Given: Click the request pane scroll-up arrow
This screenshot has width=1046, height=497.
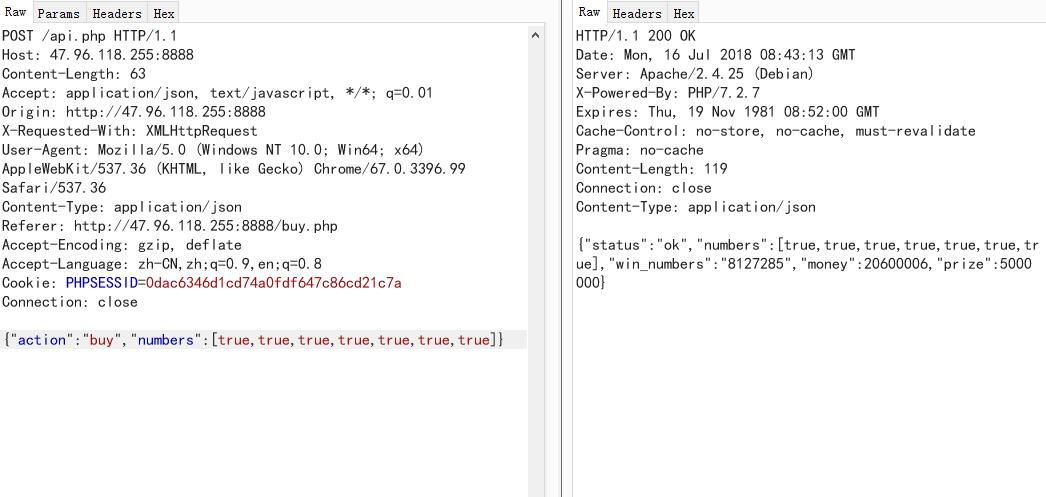Looking at the screenshot, I should (535, 36).
